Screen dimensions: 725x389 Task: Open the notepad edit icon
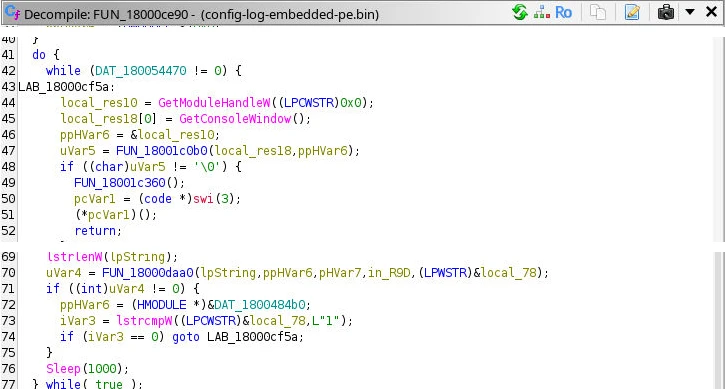coord(632,12)
